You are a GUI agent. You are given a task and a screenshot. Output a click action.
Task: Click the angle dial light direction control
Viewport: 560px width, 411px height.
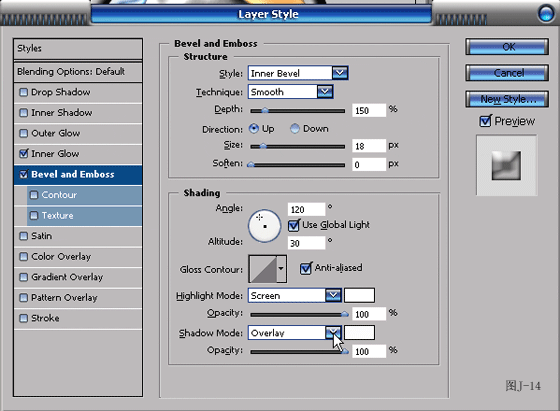coord(264,226)
